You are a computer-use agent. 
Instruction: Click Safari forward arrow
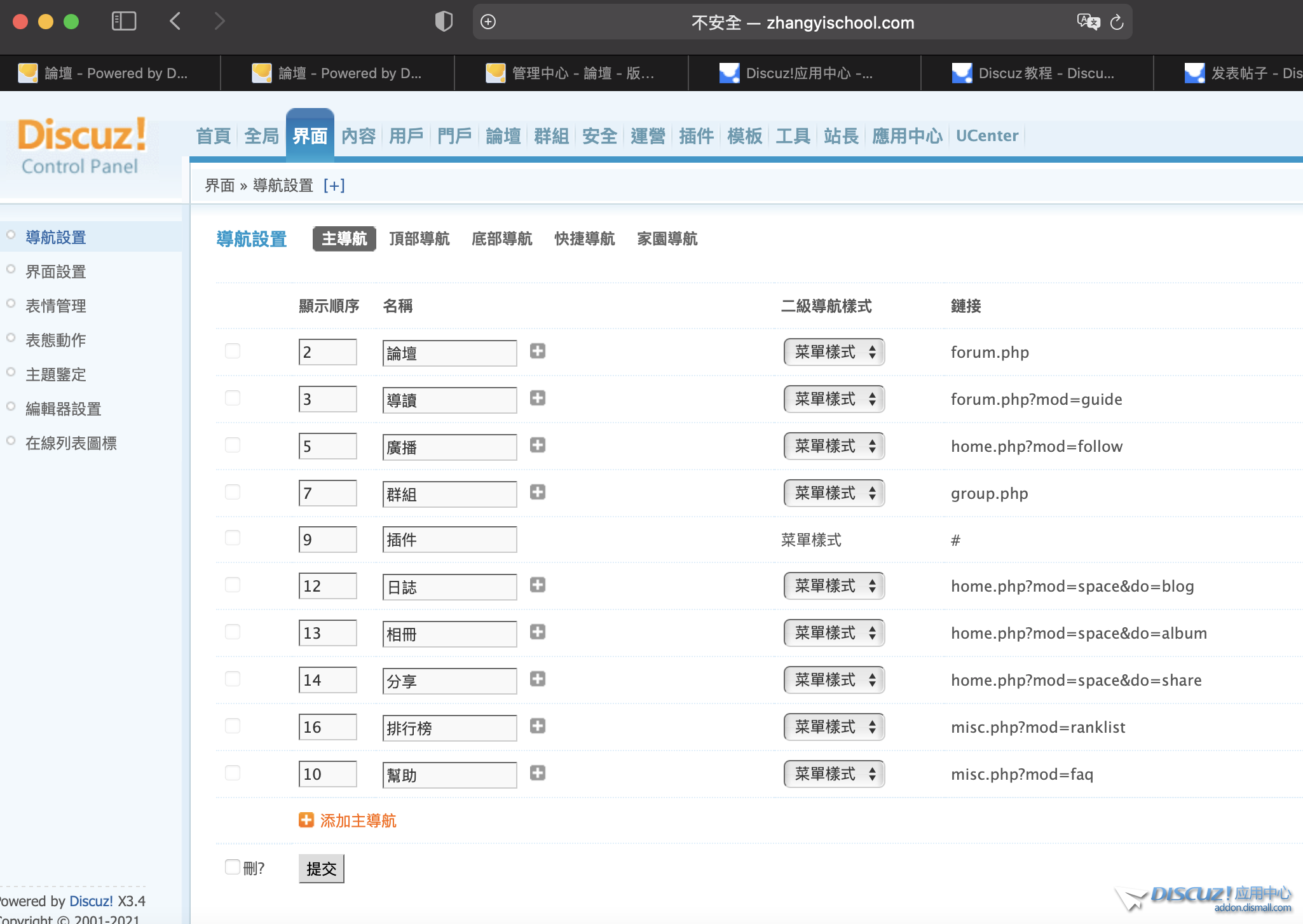point(219,22)
